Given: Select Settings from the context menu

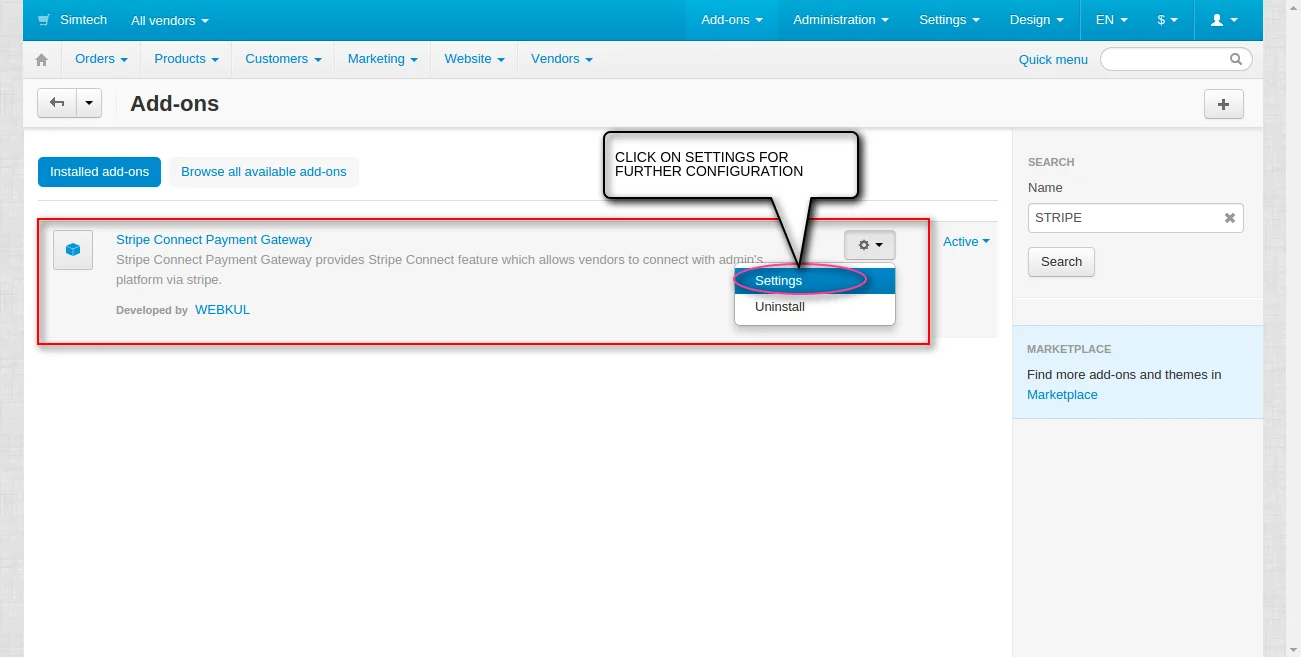Looking at the screenshot, I should (779, 281).
